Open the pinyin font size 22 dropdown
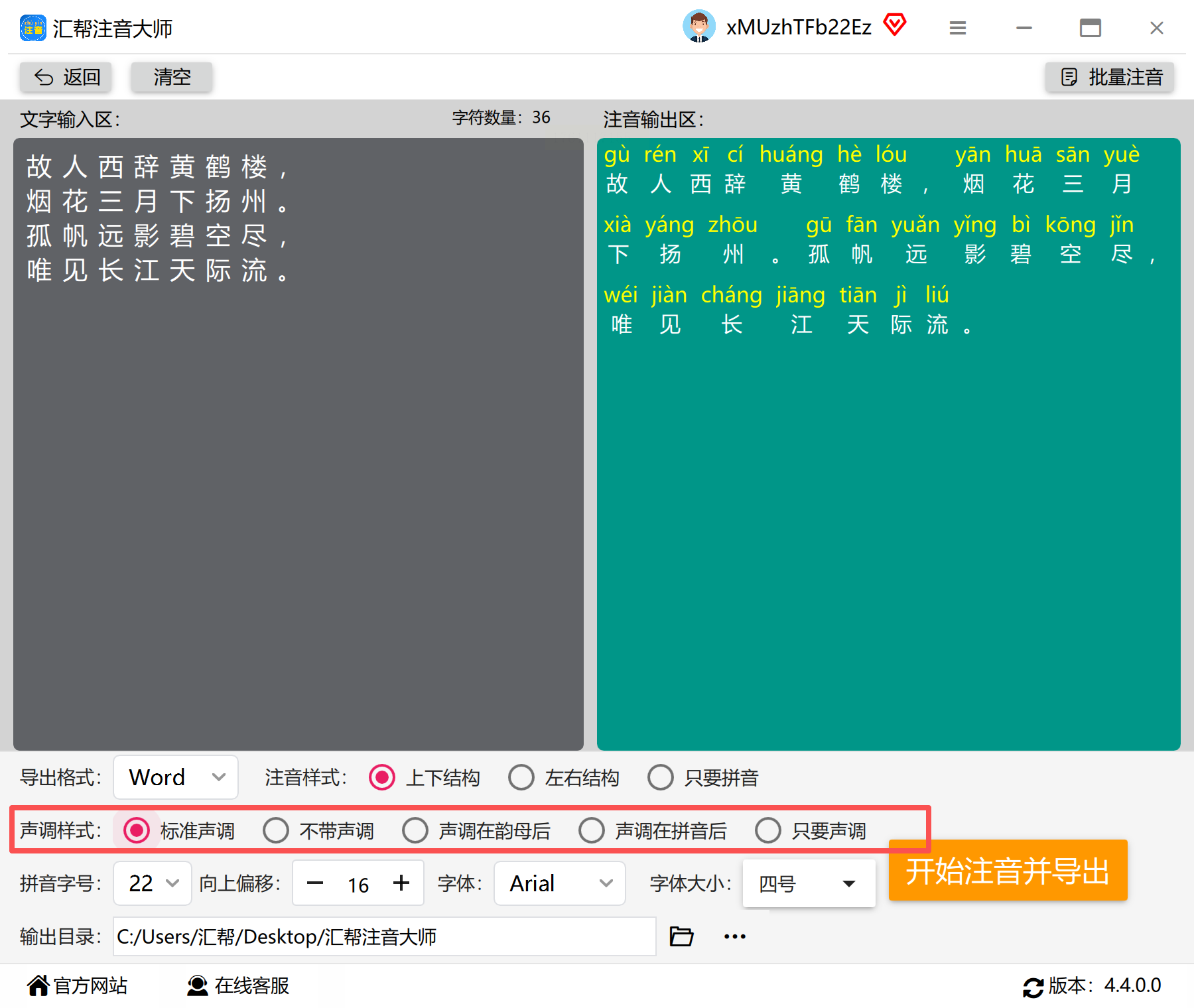The image size is (1194, 1008). pos(153,883)
